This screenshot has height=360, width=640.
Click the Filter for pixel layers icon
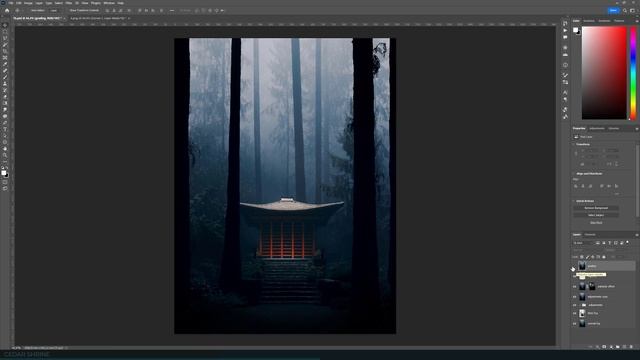598,243
